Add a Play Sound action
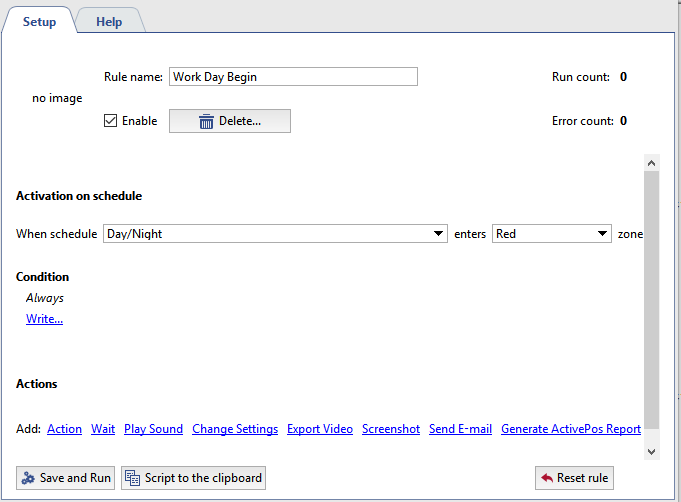Viewport: 681px width, 502px height. [x=153, y=429]
